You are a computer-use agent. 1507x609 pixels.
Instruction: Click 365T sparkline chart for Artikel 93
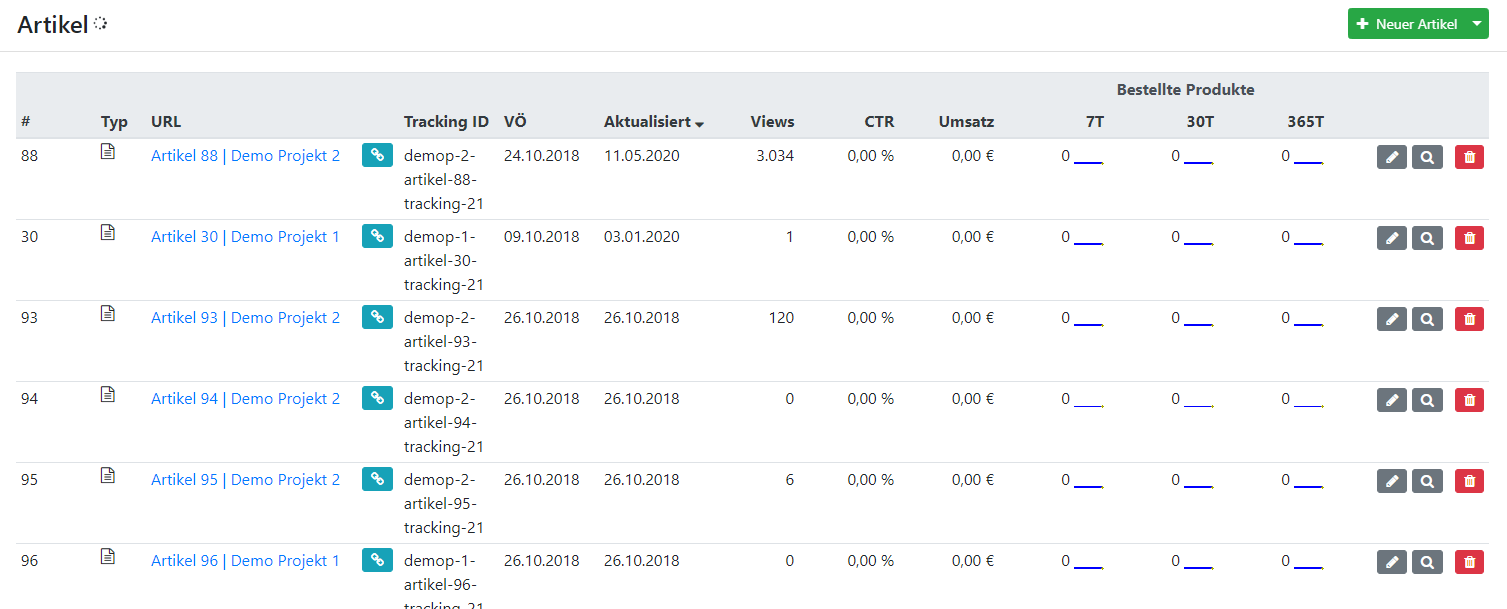click(x=1309, y=321)
